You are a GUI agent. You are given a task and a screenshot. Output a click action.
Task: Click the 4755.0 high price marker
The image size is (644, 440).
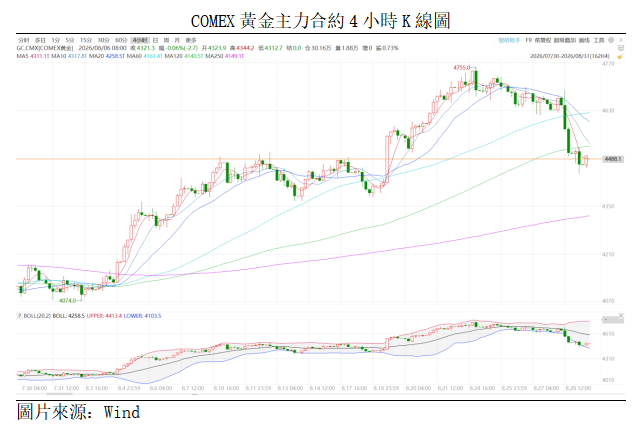(462, 67)
